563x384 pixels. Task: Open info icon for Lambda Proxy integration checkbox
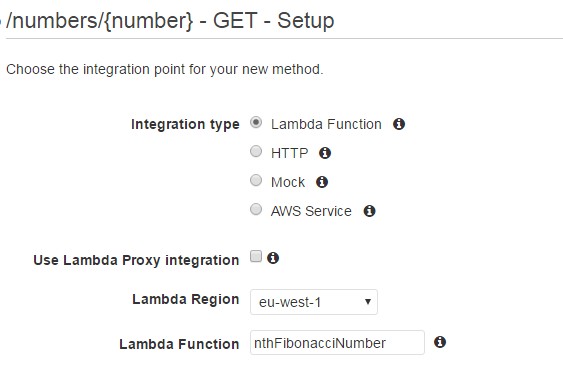273,258
